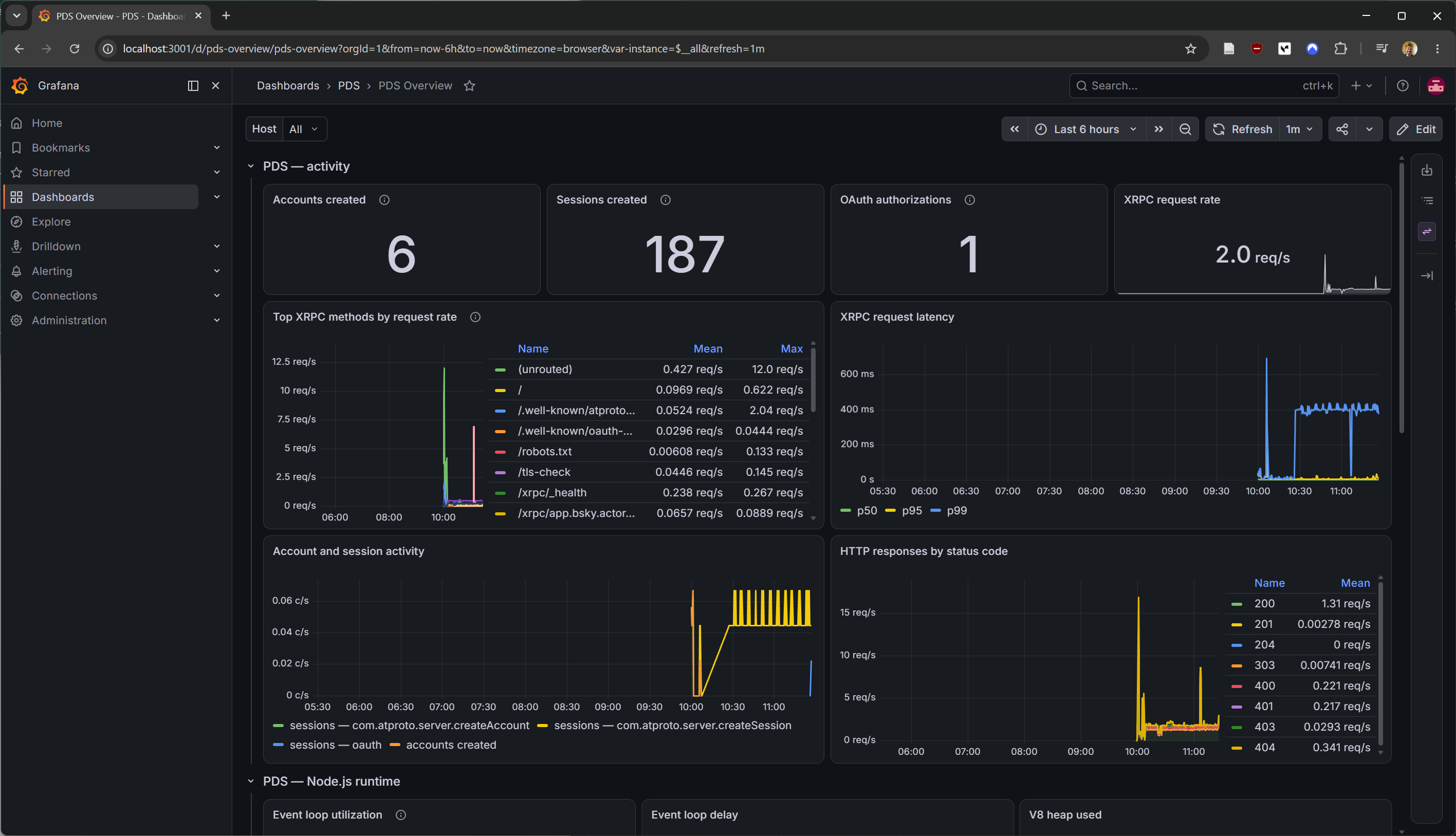Click the Edit dashboard button

click(1416, 129)
